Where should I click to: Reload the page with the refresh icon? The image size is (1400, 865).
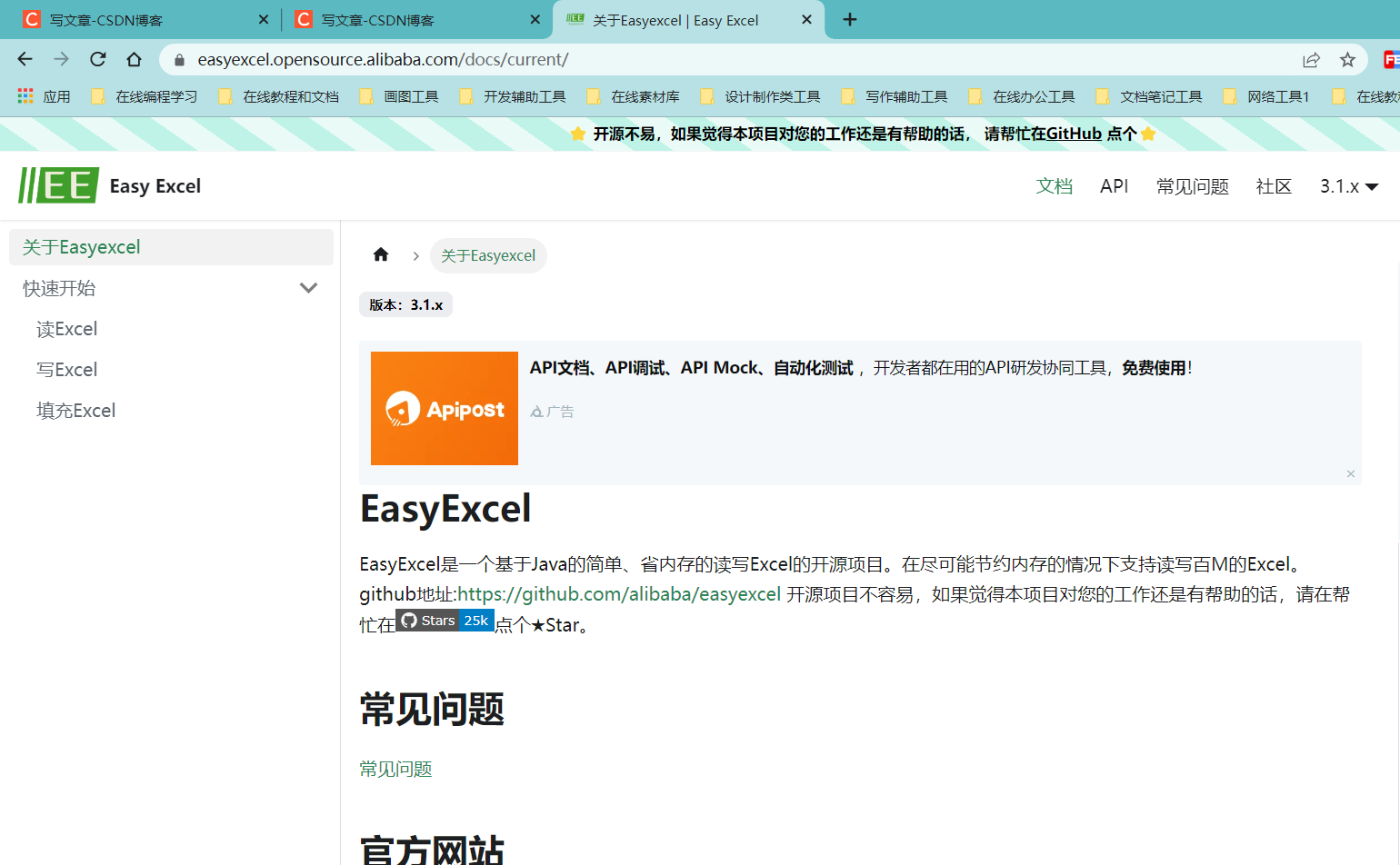[97, 59]
